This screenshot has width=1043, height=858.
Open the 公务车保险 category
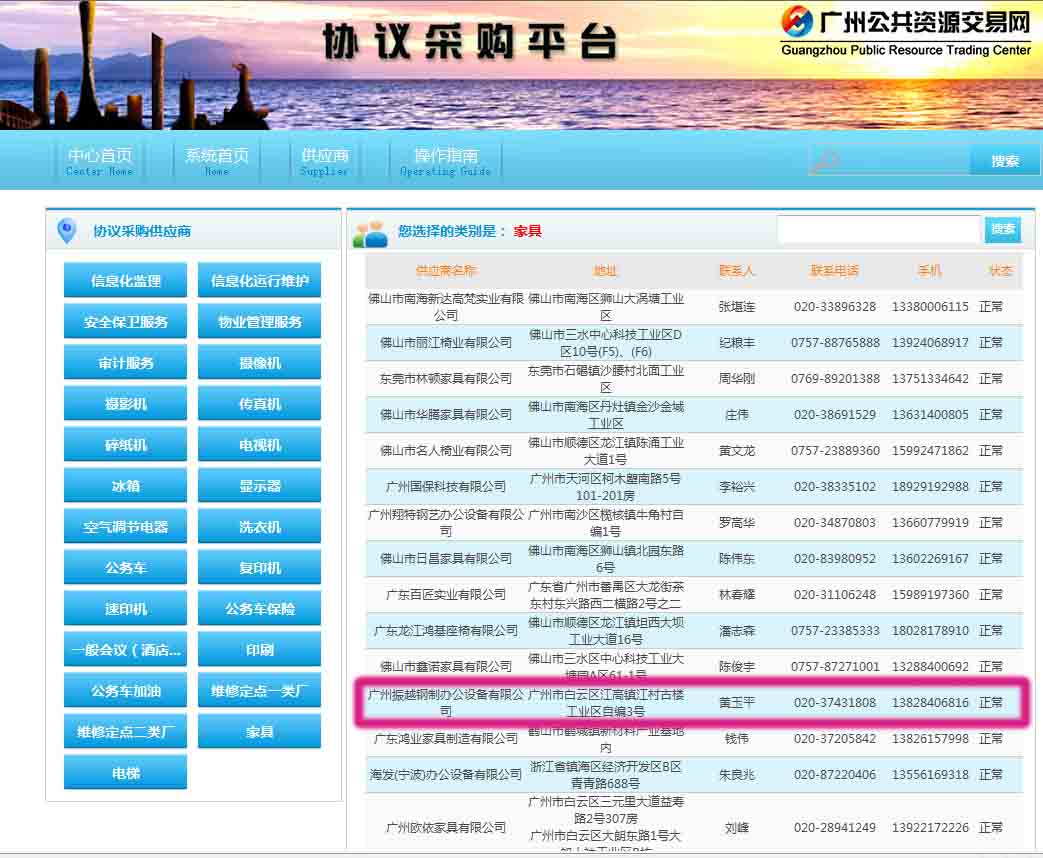pos(259,609)
